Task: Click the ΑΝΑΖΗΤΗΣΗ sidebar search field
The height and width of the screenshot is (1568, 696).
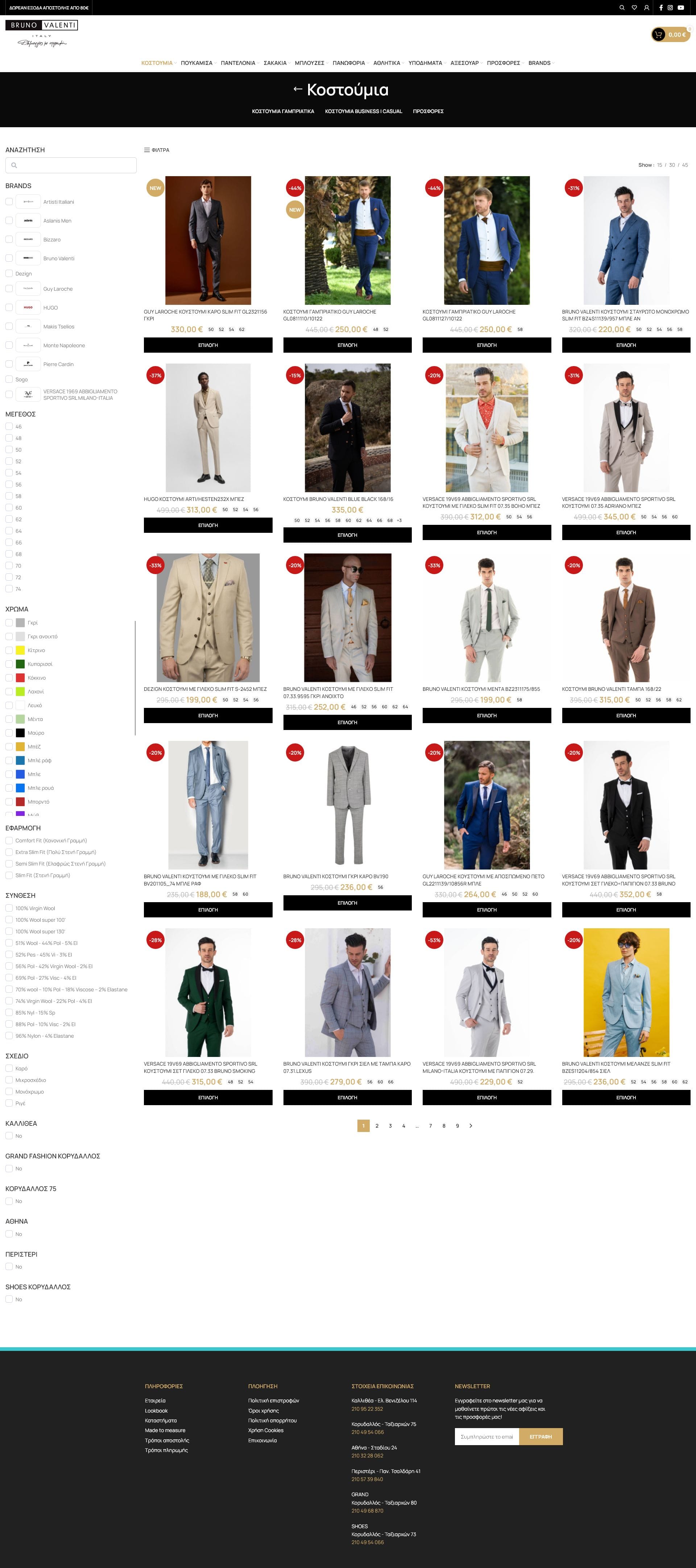Action: (x=71, y=165)
